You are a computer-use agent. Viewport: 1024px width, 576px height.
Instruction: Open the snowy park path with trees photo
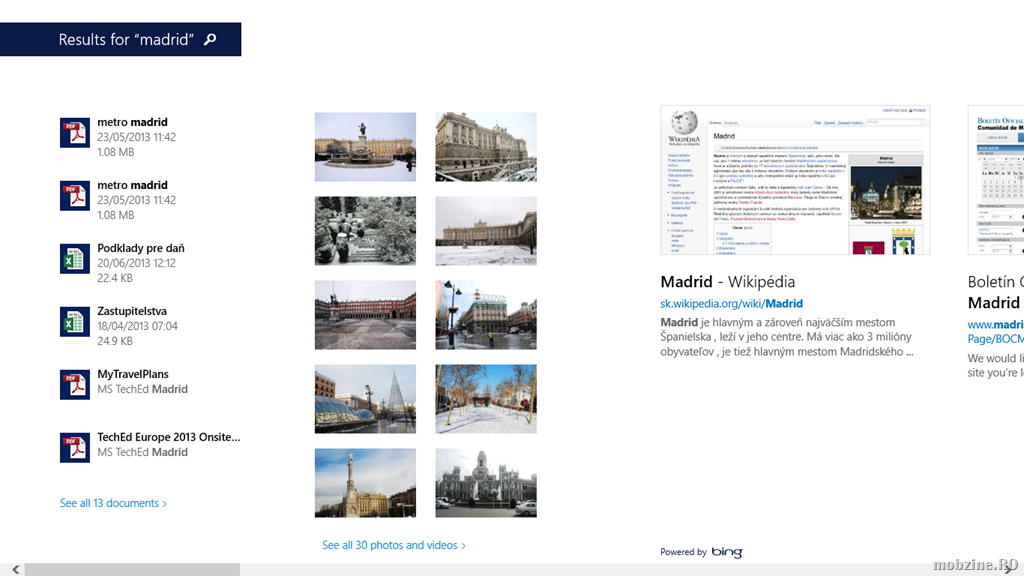click(x=486, y=399)
